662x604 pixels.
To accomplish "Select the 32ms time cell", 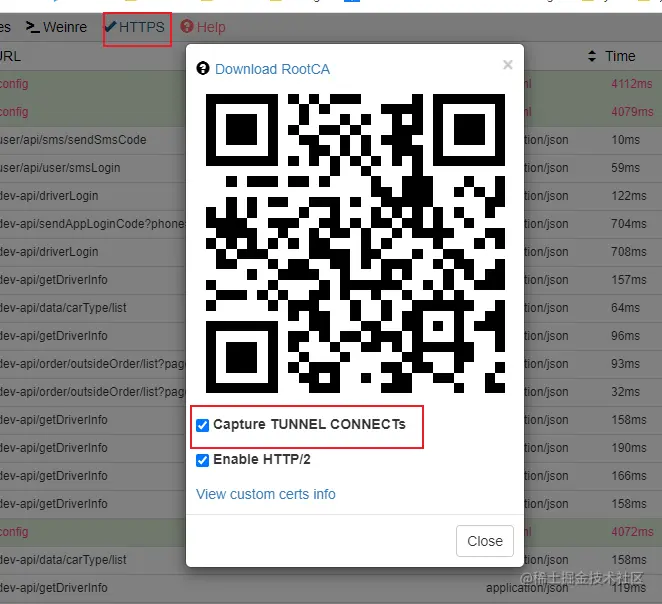I will click(625, 392).
